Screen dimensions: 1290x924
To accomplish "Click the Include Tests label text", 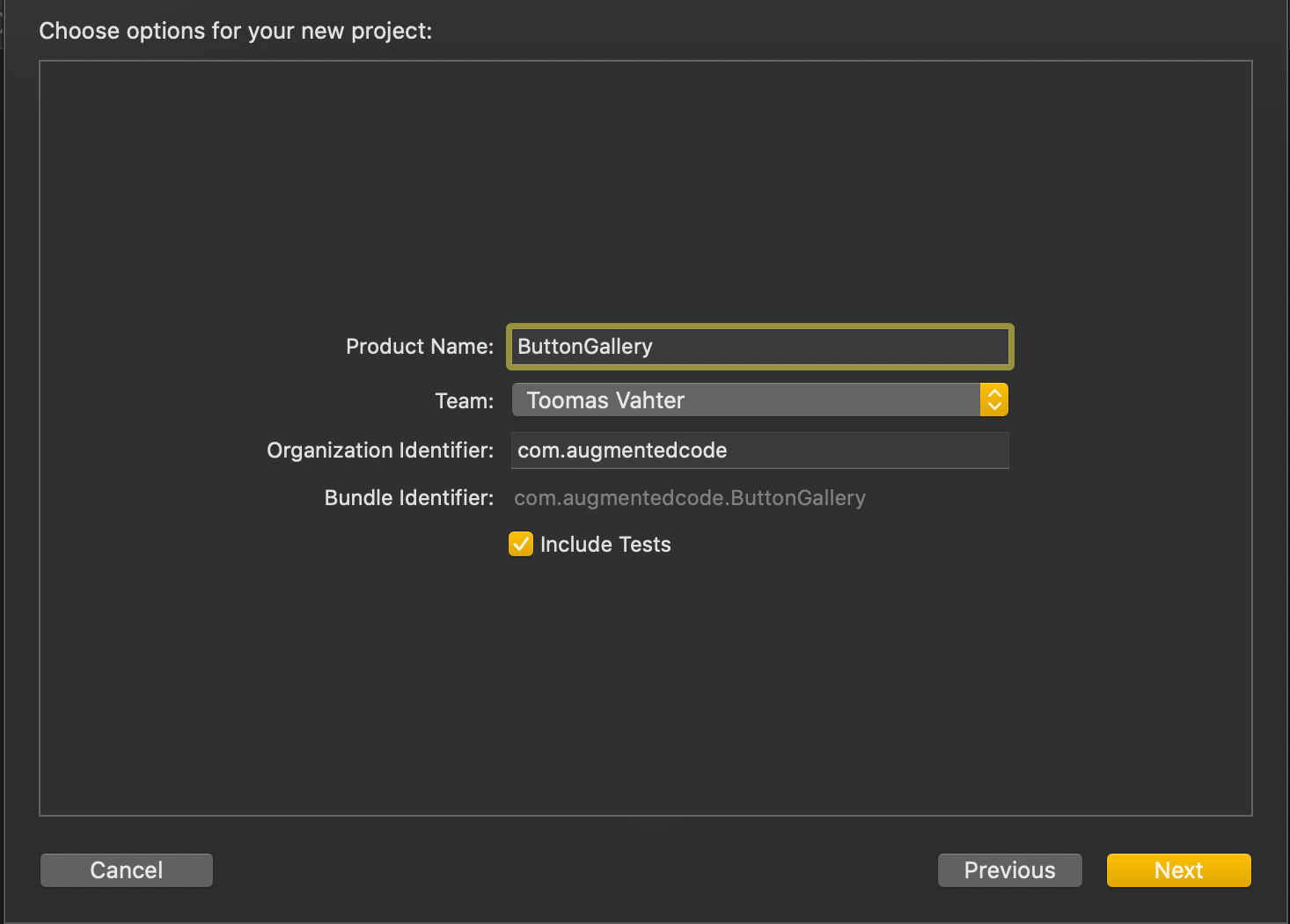I will point(605,545).
